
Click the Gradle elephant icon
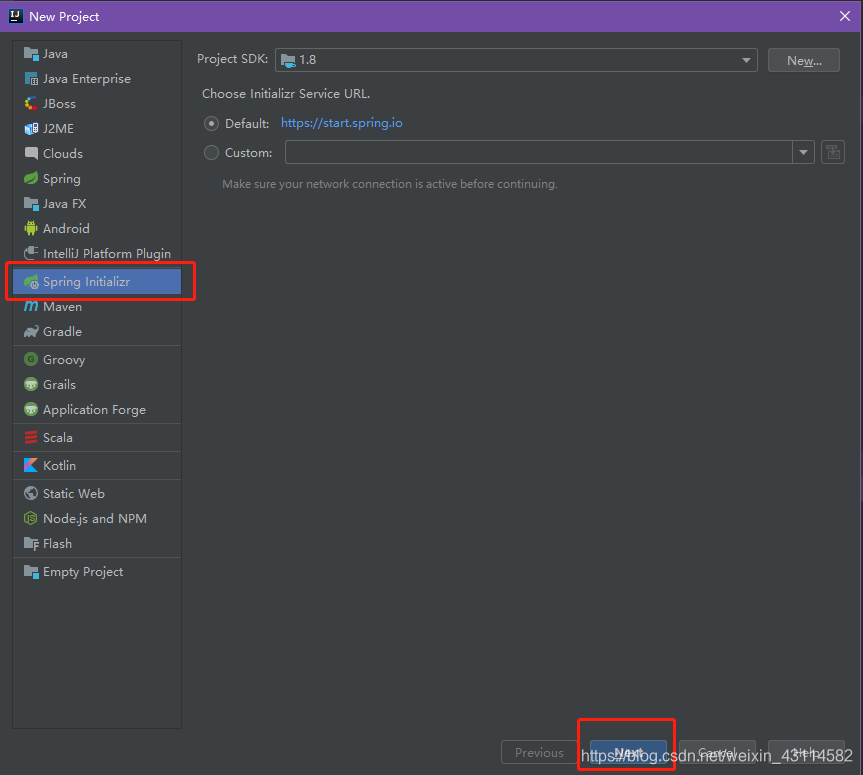[x=31, y=331]
